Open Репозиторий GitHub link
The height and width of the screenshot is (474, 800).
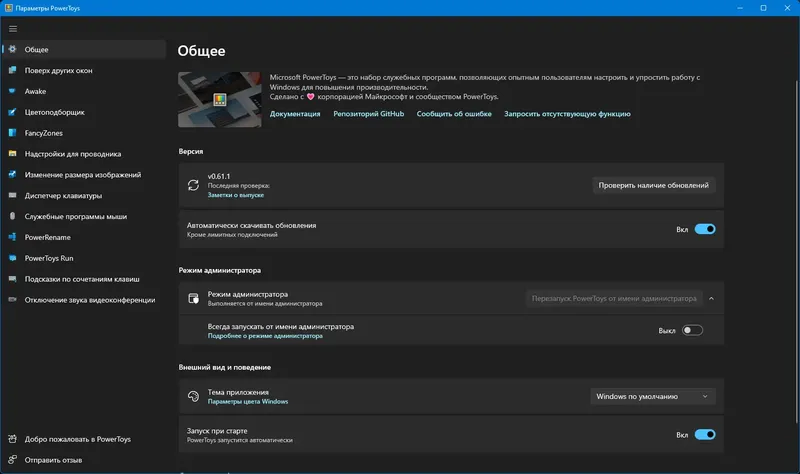click(368, 114)
